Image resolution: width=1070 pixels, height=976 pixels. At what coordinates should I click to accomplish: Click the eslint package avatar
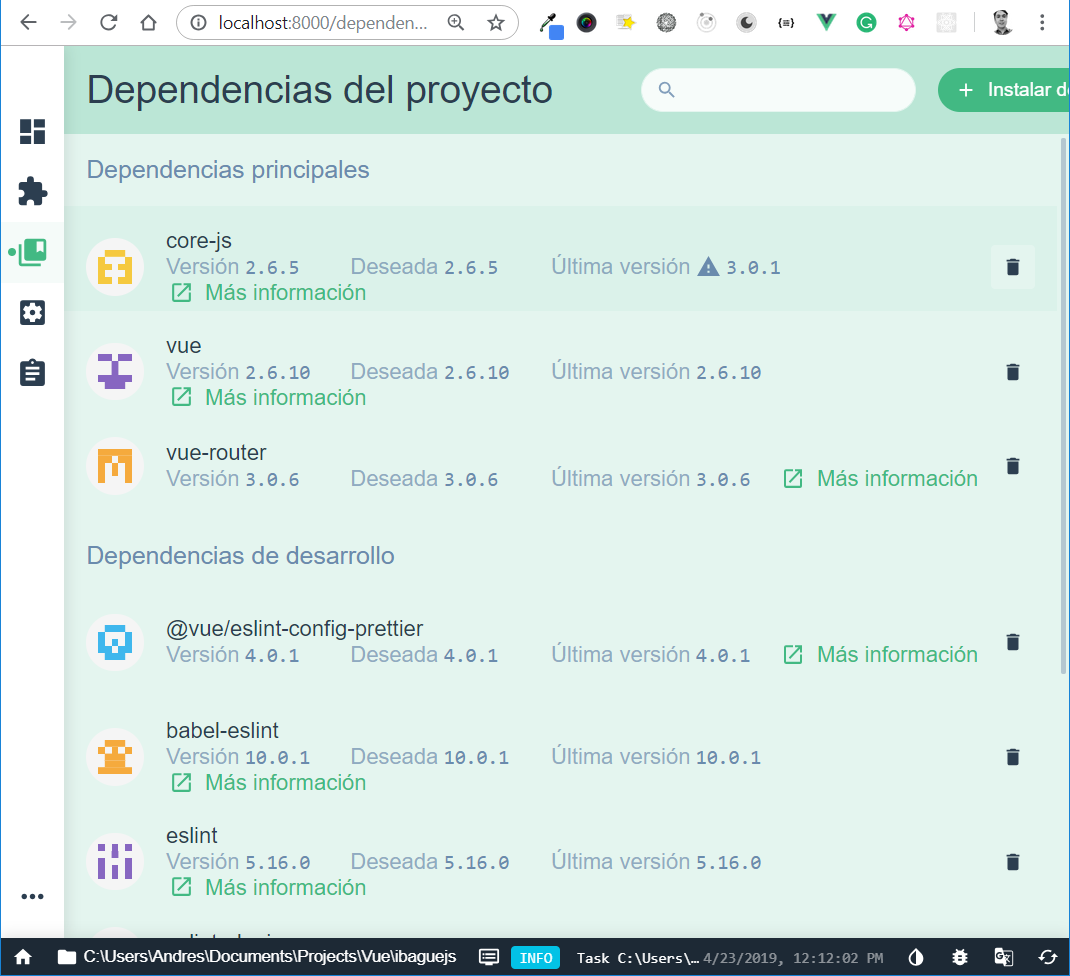115,862
